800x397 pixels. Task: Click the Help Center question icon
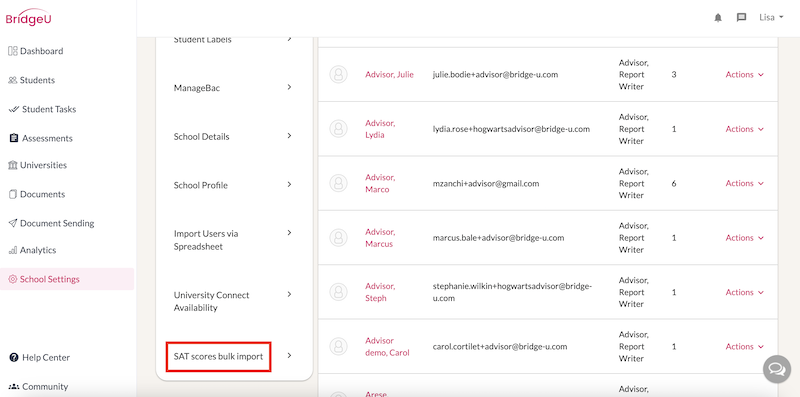point(14,358)
